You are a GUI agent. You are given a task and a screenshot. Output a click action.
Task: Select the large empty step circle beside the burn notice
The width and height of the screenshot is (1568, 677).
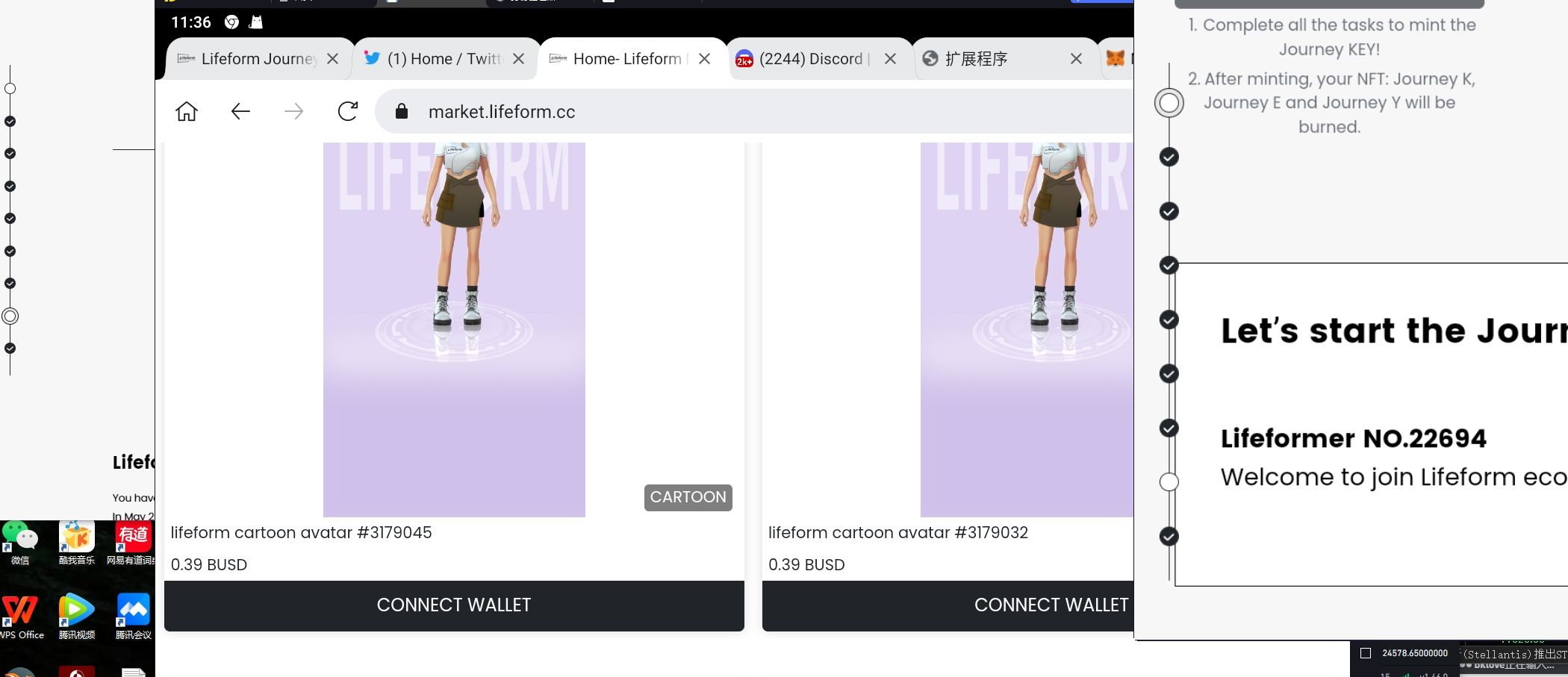[1169, 102]
